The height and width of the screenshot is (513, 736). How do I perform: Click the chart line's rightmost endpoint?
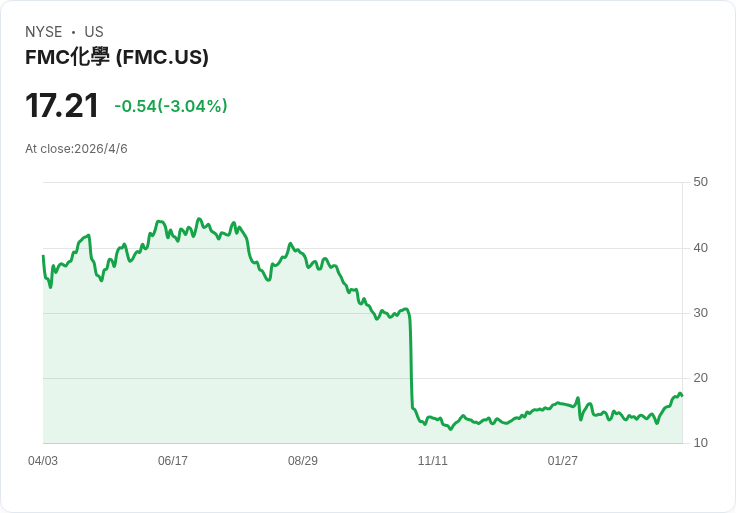tap(682, 395)
